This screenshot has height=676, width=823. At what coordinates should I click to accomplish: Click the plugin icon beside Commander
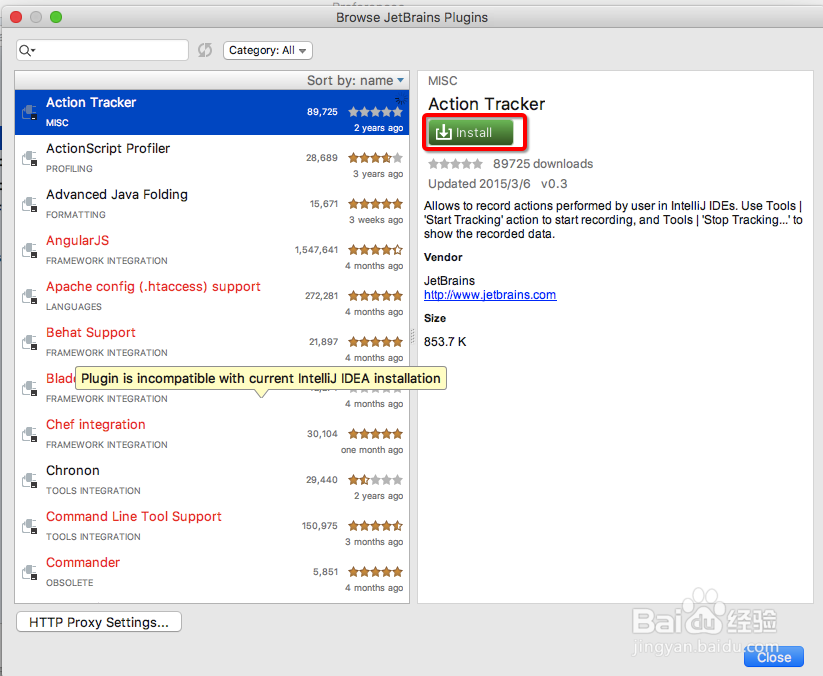(x=30, y=573)
